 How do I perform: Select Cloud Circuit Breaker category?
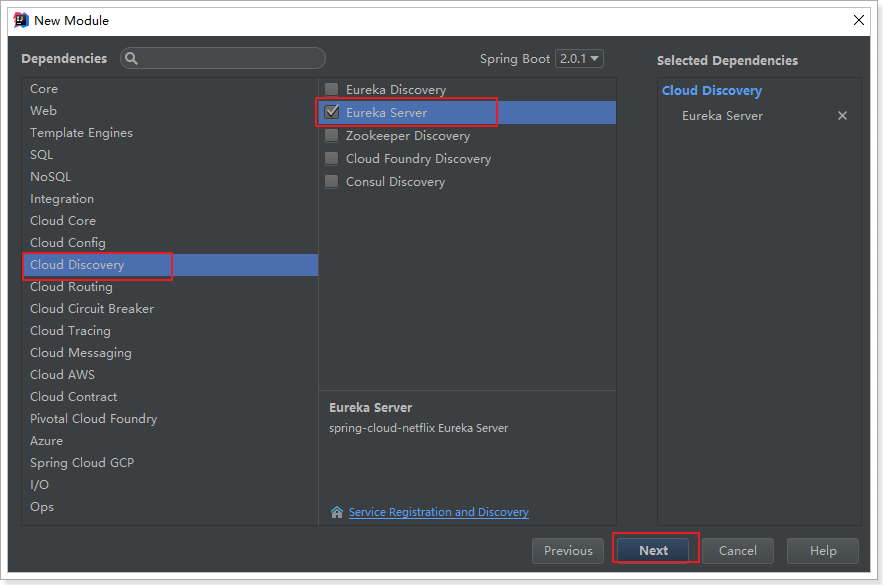pyautogui.click(x=170, y=309)
